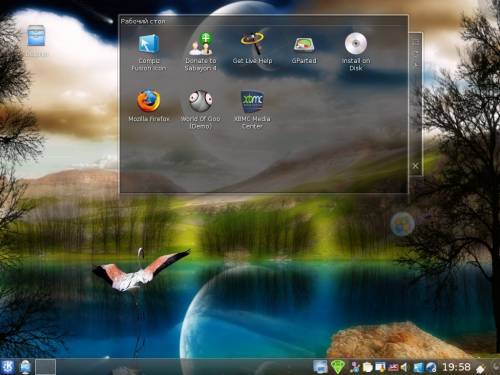Open the blue drawer icon on the desktop

pyautogui.click(x=36, y=36)
